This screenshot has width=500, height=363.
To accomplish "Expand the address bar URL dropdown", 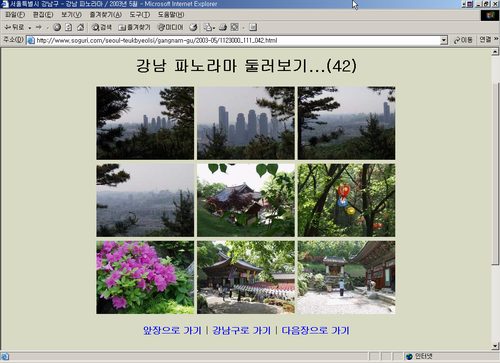I will pos(443,40).
